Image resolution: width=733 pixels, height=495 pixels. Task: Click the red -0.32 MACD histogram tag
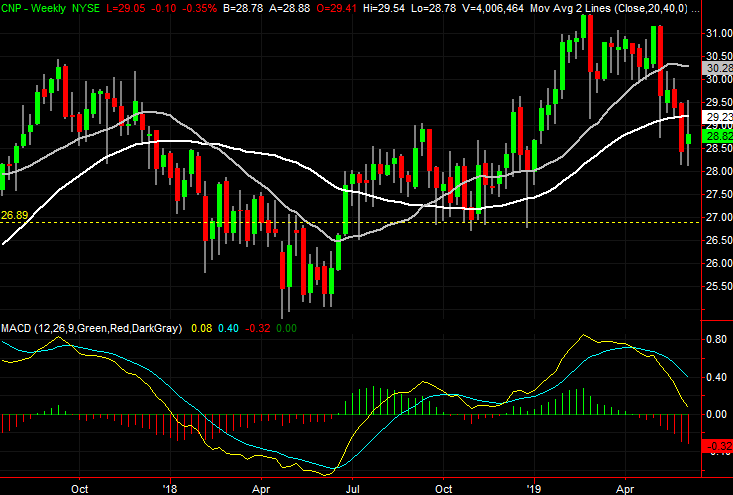[x=717, y=446]
